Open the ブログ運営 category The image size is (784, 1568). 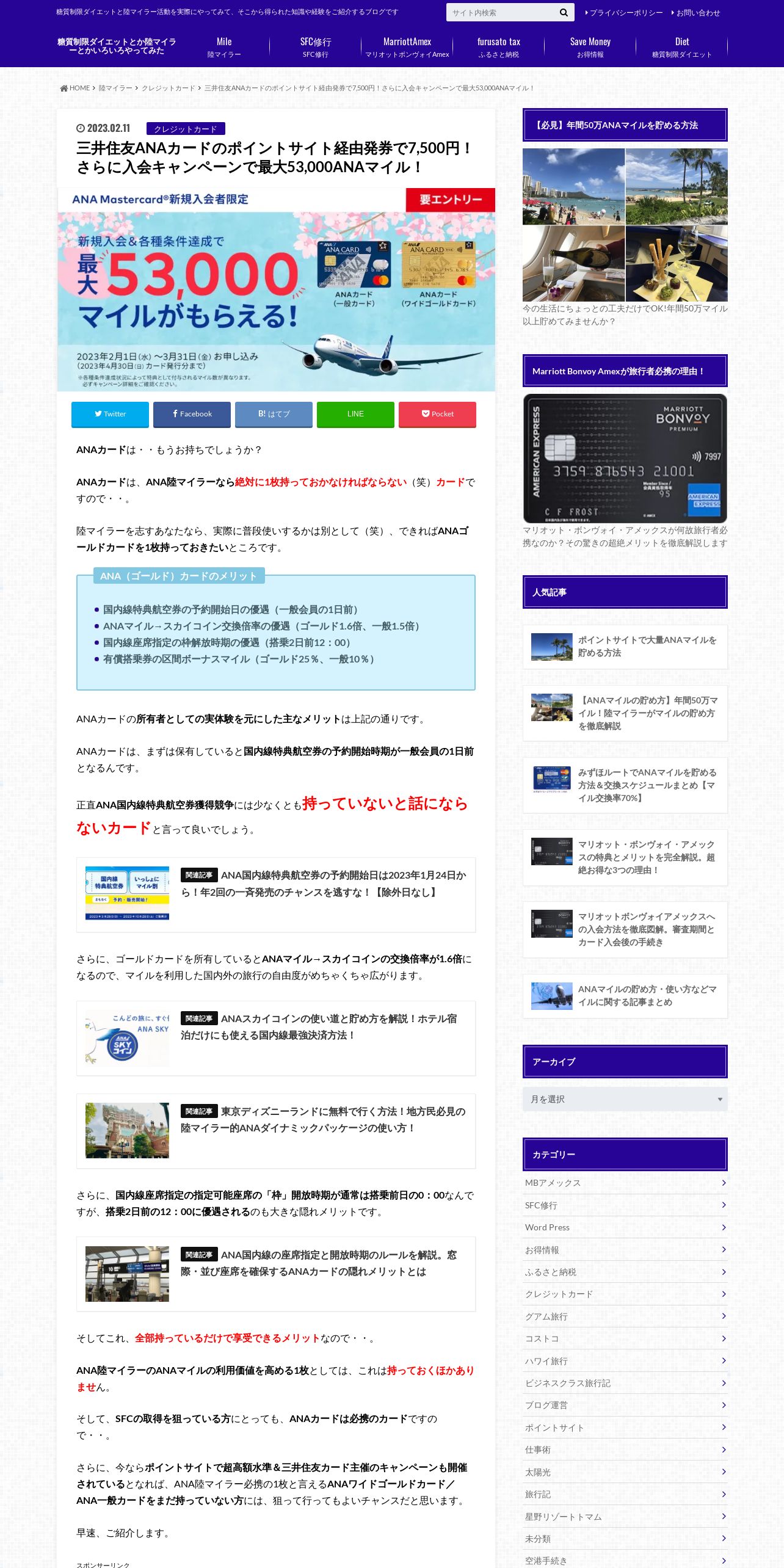tap(625, 1405)
